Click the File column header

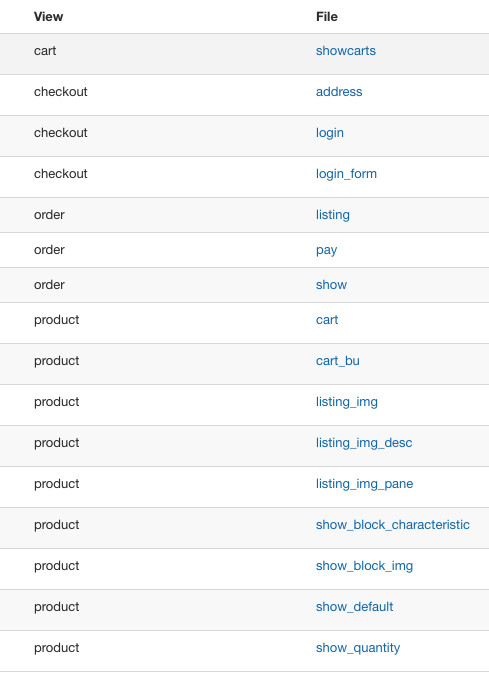(327, 17)
